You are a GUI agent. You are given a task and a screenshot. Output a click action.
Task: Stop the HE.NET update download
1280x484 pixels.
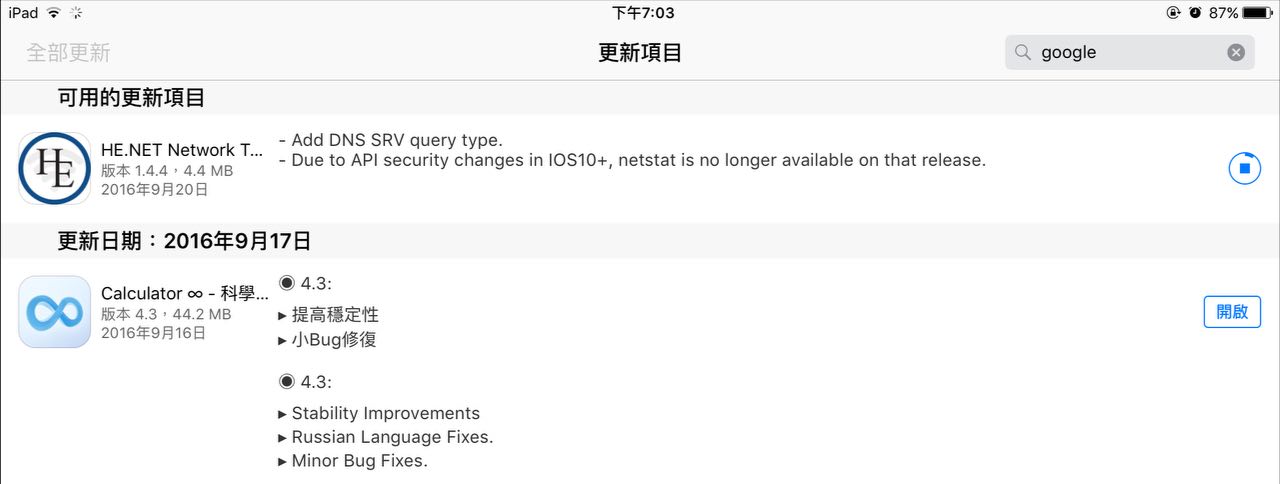click(x=1244, y=168)
